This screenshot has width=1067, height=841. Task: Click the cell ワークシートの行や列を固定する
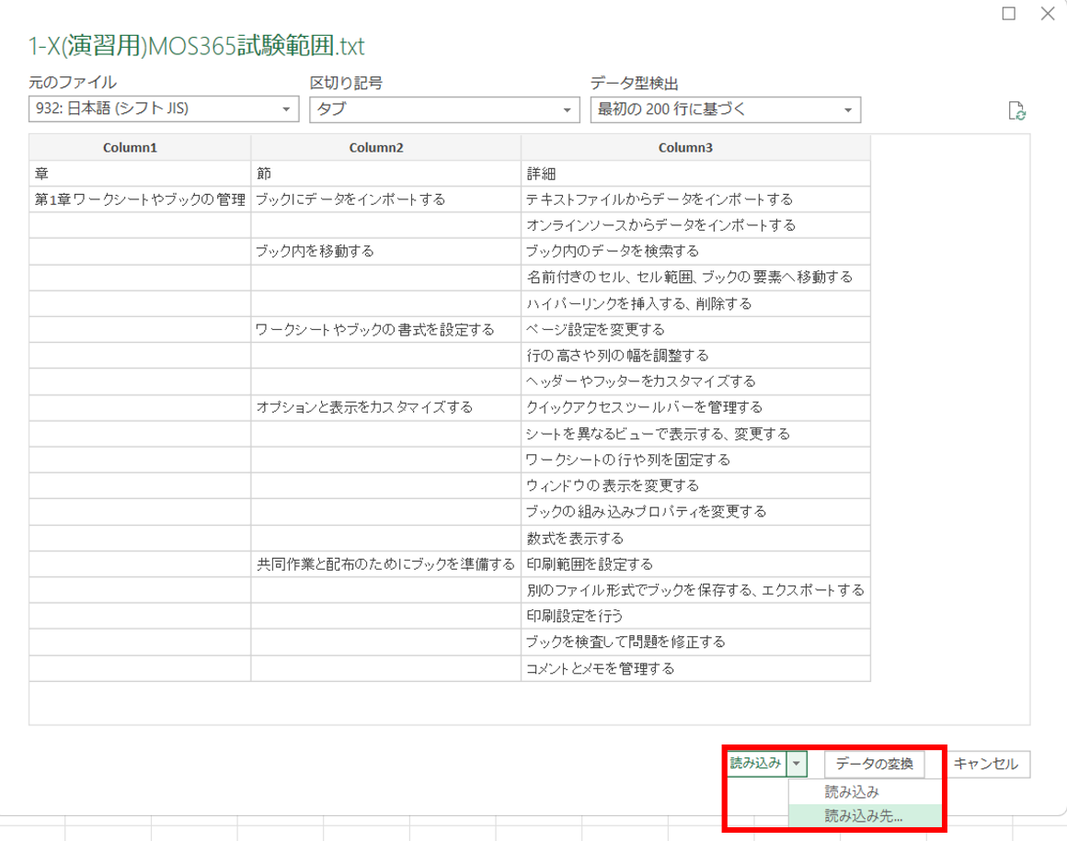coord(695,459)
